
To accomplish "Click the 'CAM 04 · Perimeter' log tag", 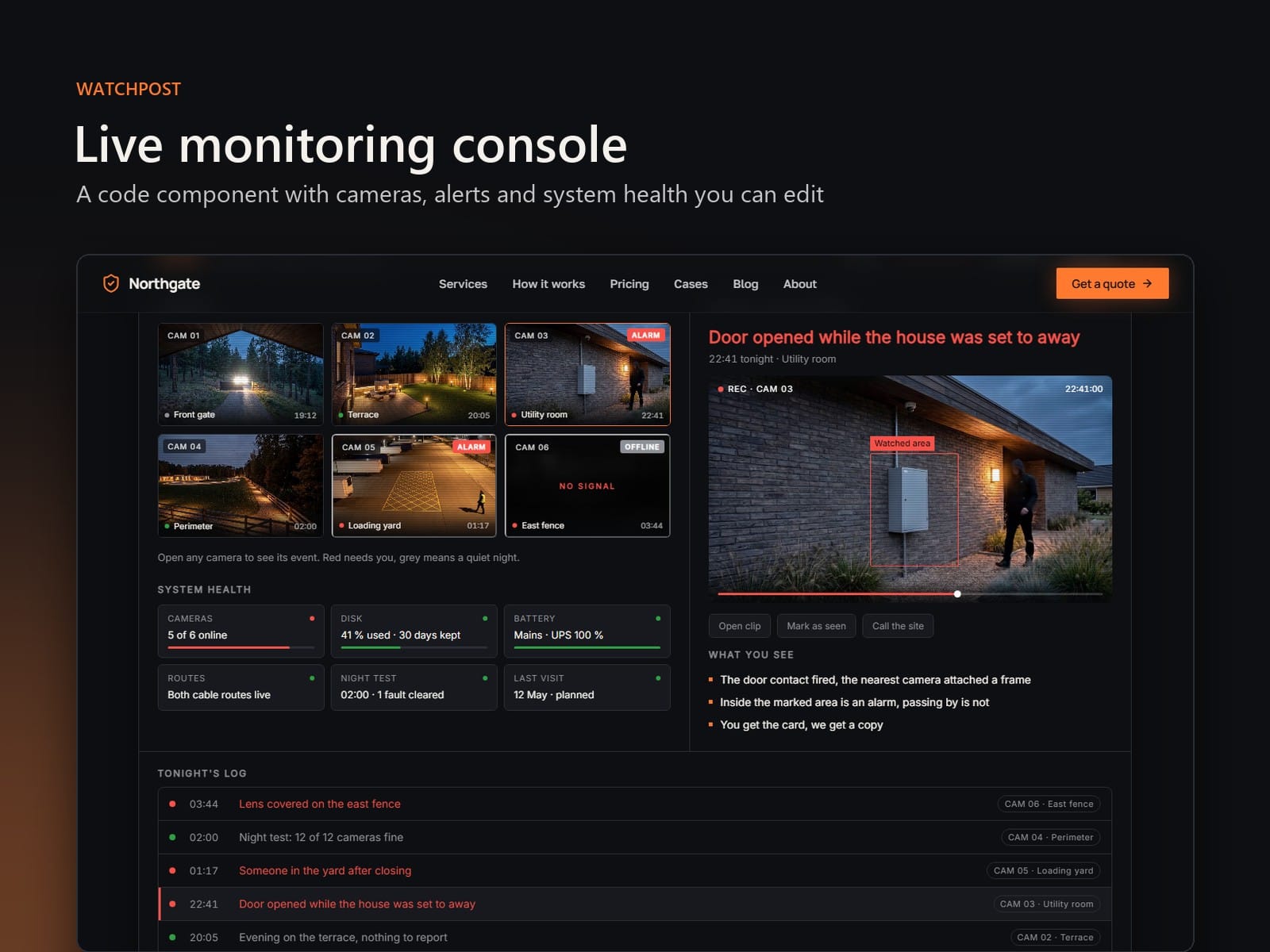I will (1050, 837).
